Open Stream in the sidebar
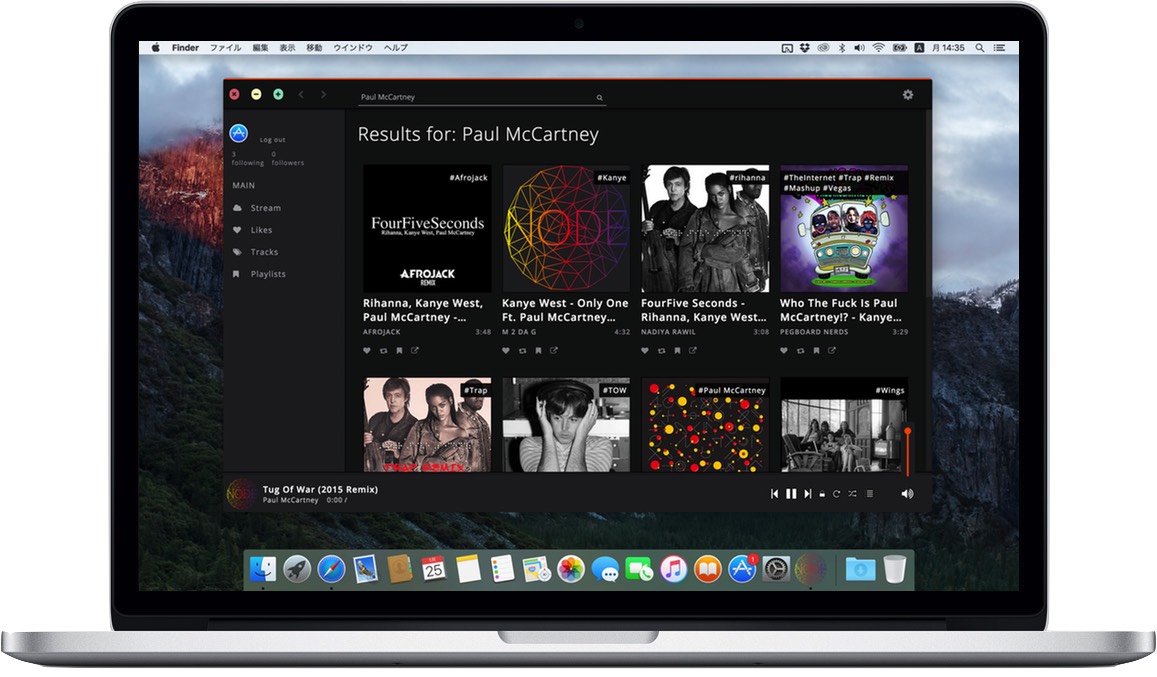 pos(257,208)
